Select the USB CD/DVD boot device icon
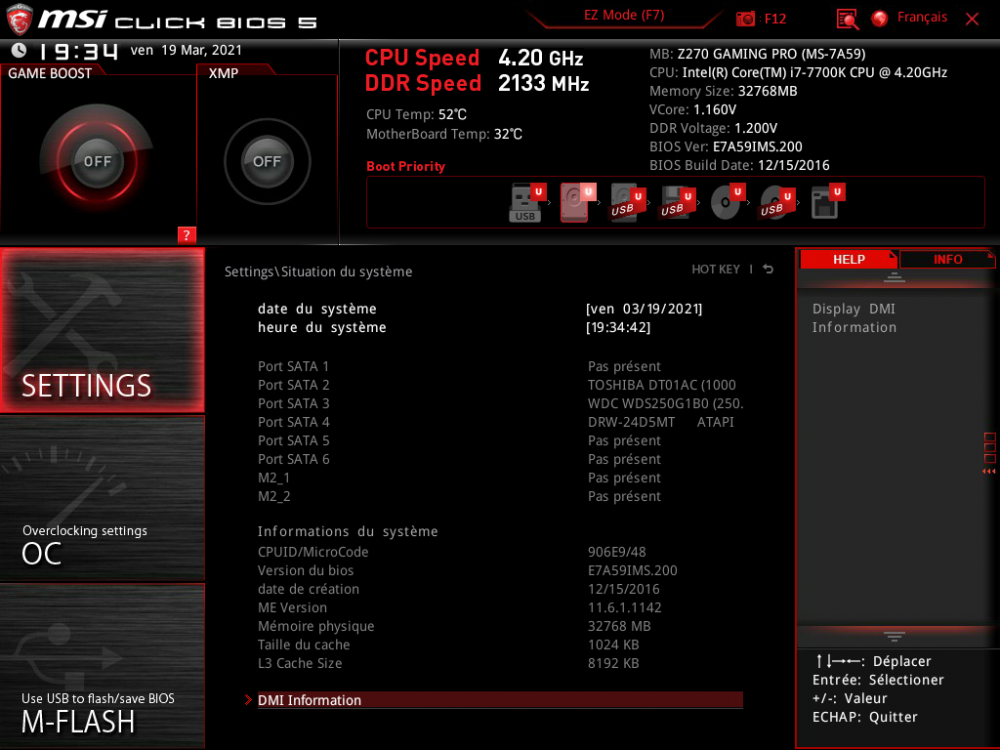The width and height of the screenshot is (1000, 750). [x=777, y=203]
